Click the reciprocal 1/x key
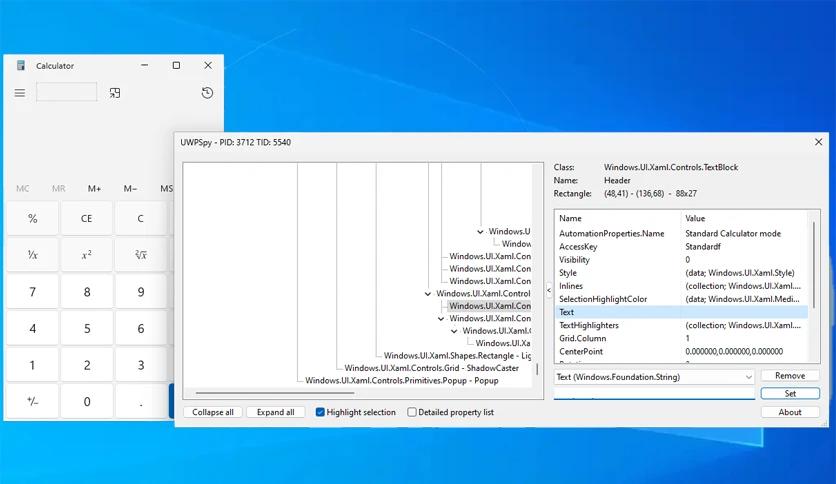Image resolution: width=836 pixels, height=484 pixels. (33, 255)
